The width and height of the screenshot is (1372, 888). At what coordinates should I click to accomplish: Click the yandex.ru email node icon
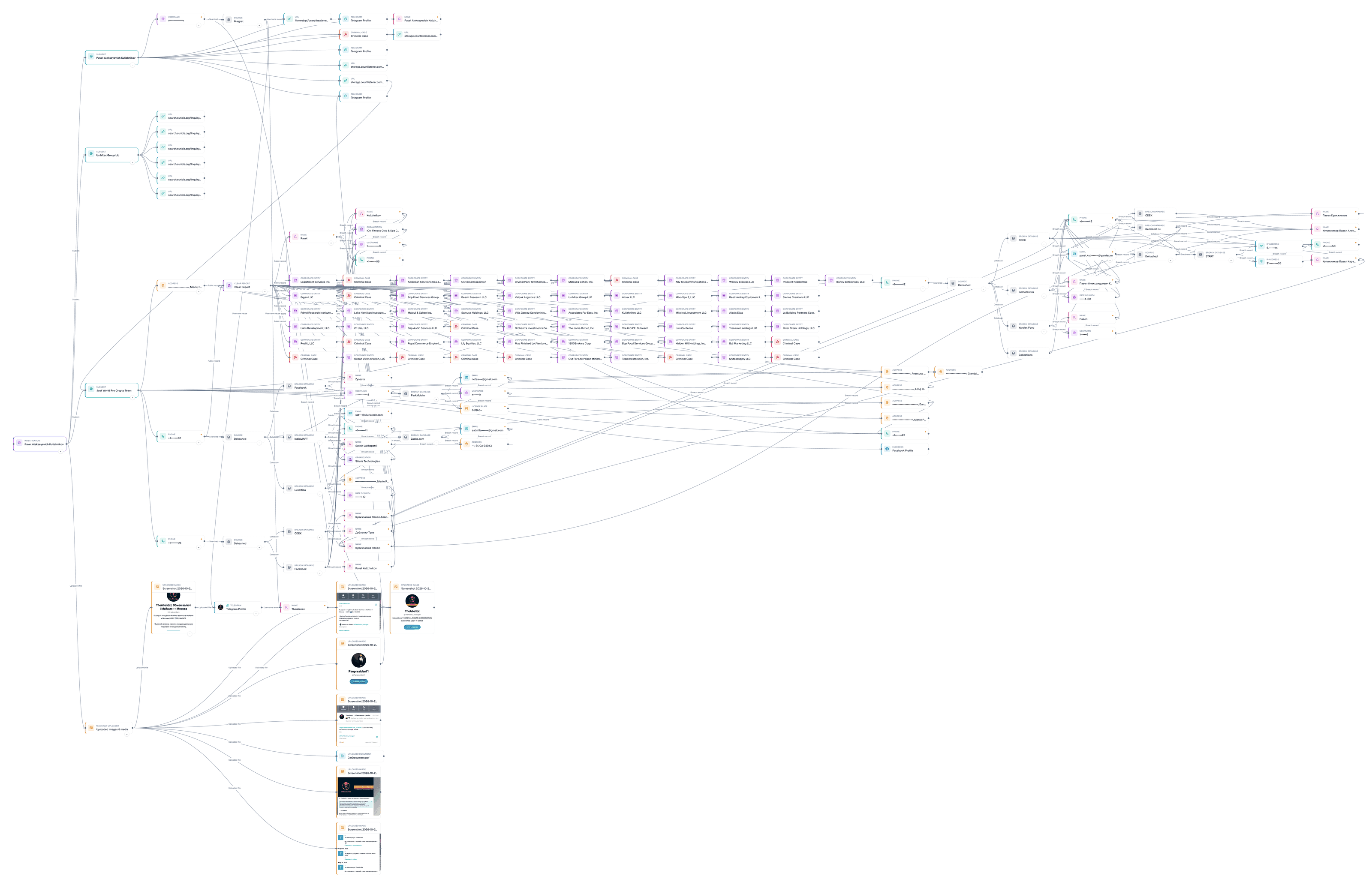coord(1074,254)
